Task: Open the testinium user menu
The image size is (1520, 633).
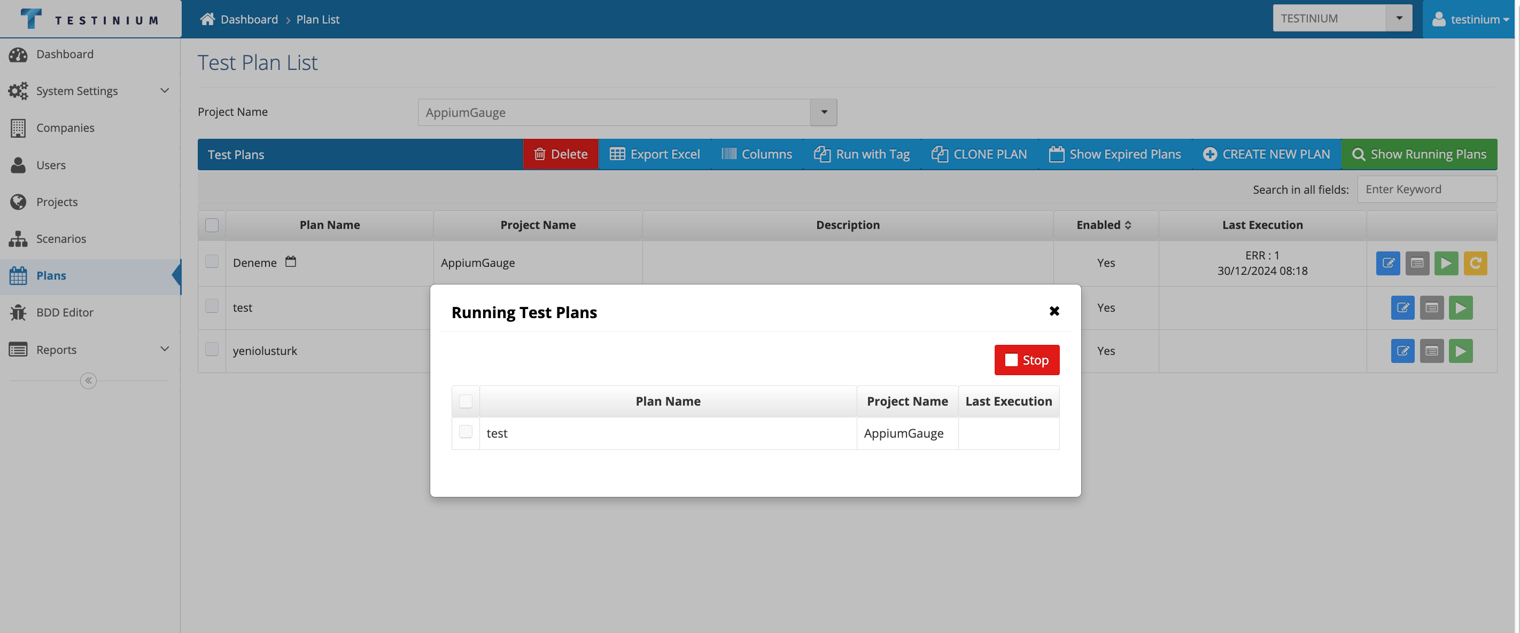Action: (x=1470, y=19)
